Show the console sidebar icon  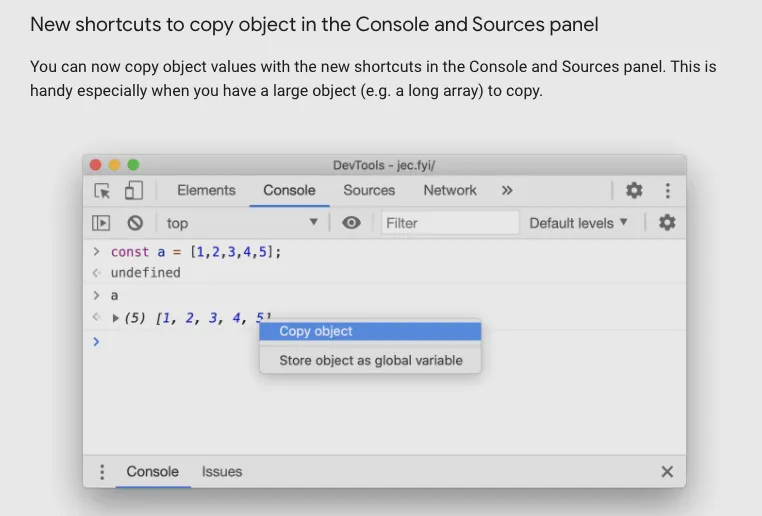102,223
